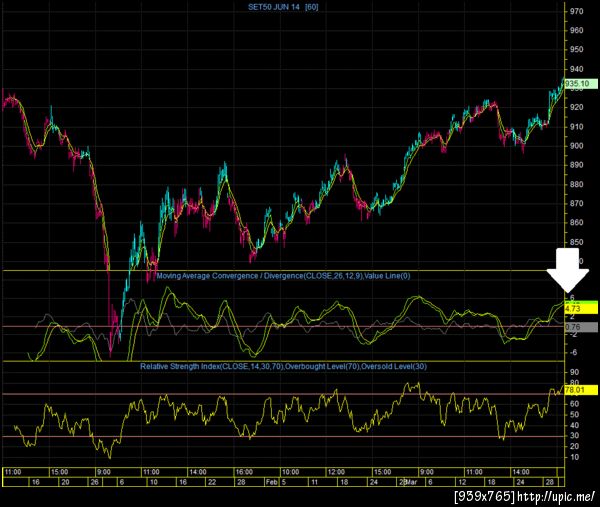Click the 940 price axis label
The height and width of the screenshot is (507, 600).
tap(576, 69)
